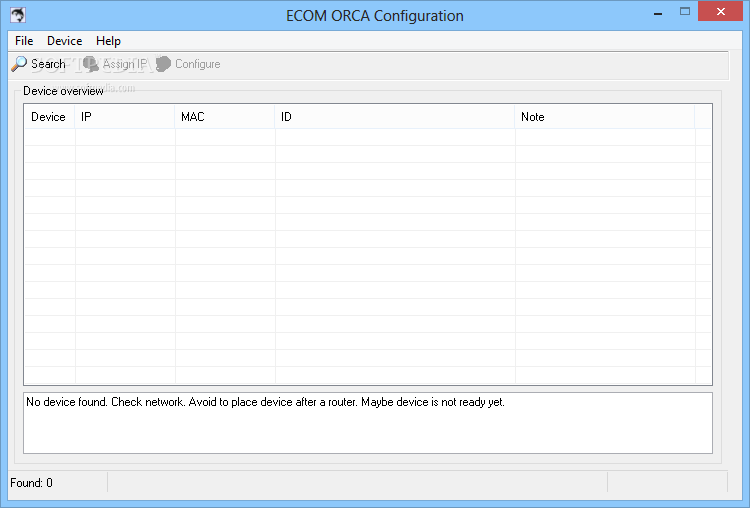750x508 pixels.
Task: Close the ECOM ORCA Configuration window
Action: point(721,11)
